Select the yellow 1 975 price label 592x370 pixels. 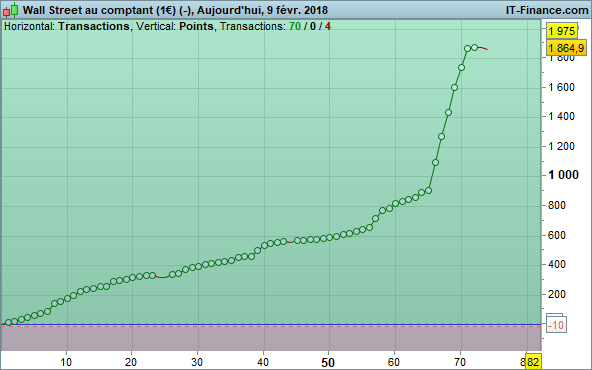(561, 31)
